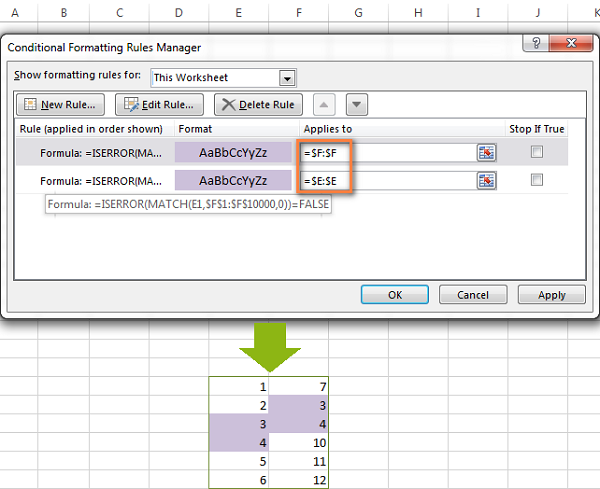Edit the =$E:$E applies-to field
Screen dimensions: 600x489
(388, 181)
